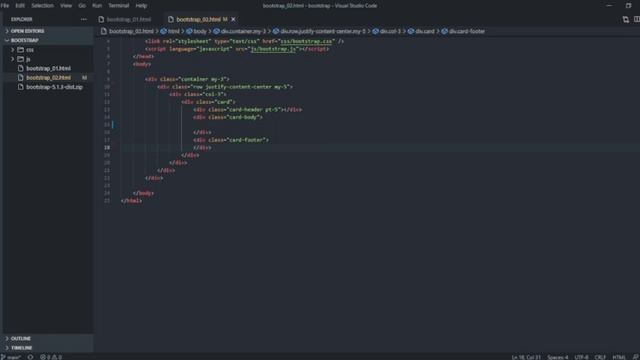
Task: Open the Go menu
Action: pos(82,6)
